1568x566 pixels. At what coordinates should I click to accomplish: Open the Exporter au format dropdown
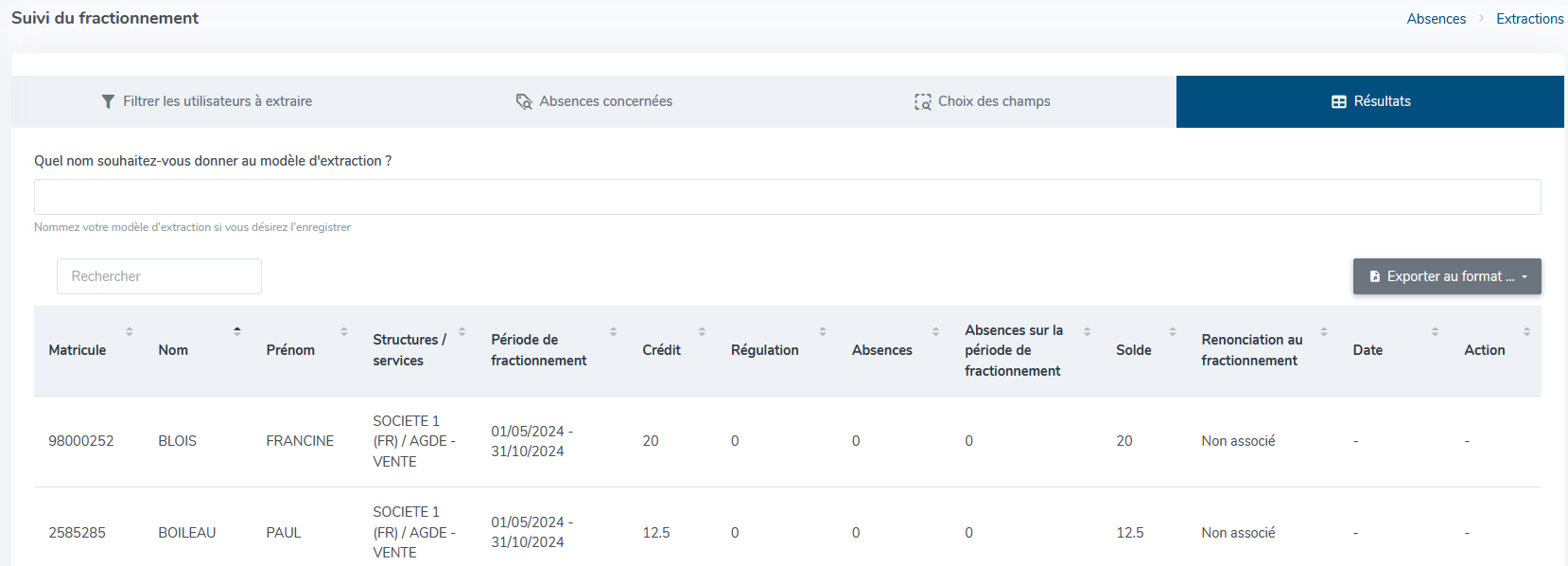point(1447,276)
